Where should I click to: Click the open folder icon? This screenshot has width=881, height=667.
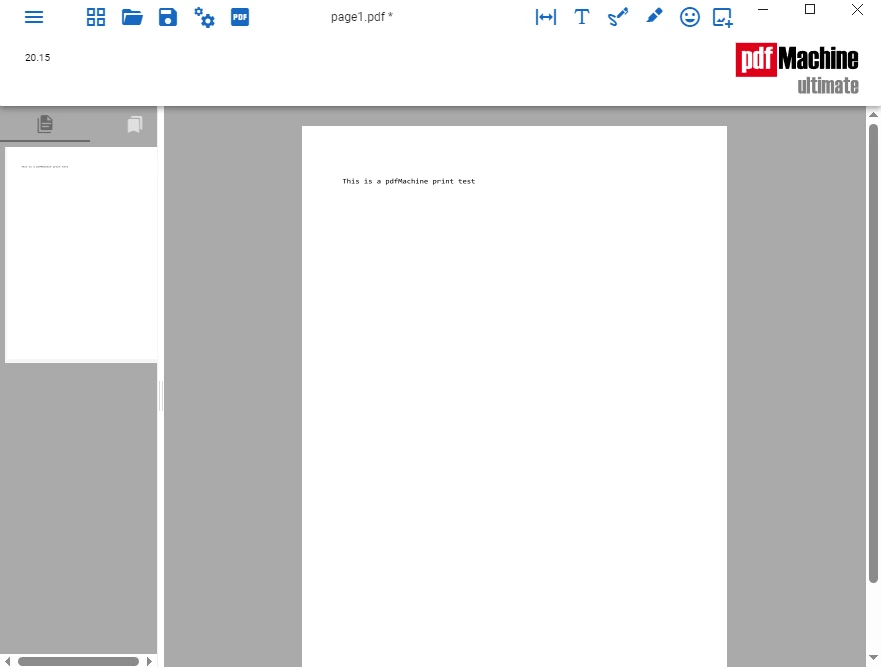click(x=132, y=17)
